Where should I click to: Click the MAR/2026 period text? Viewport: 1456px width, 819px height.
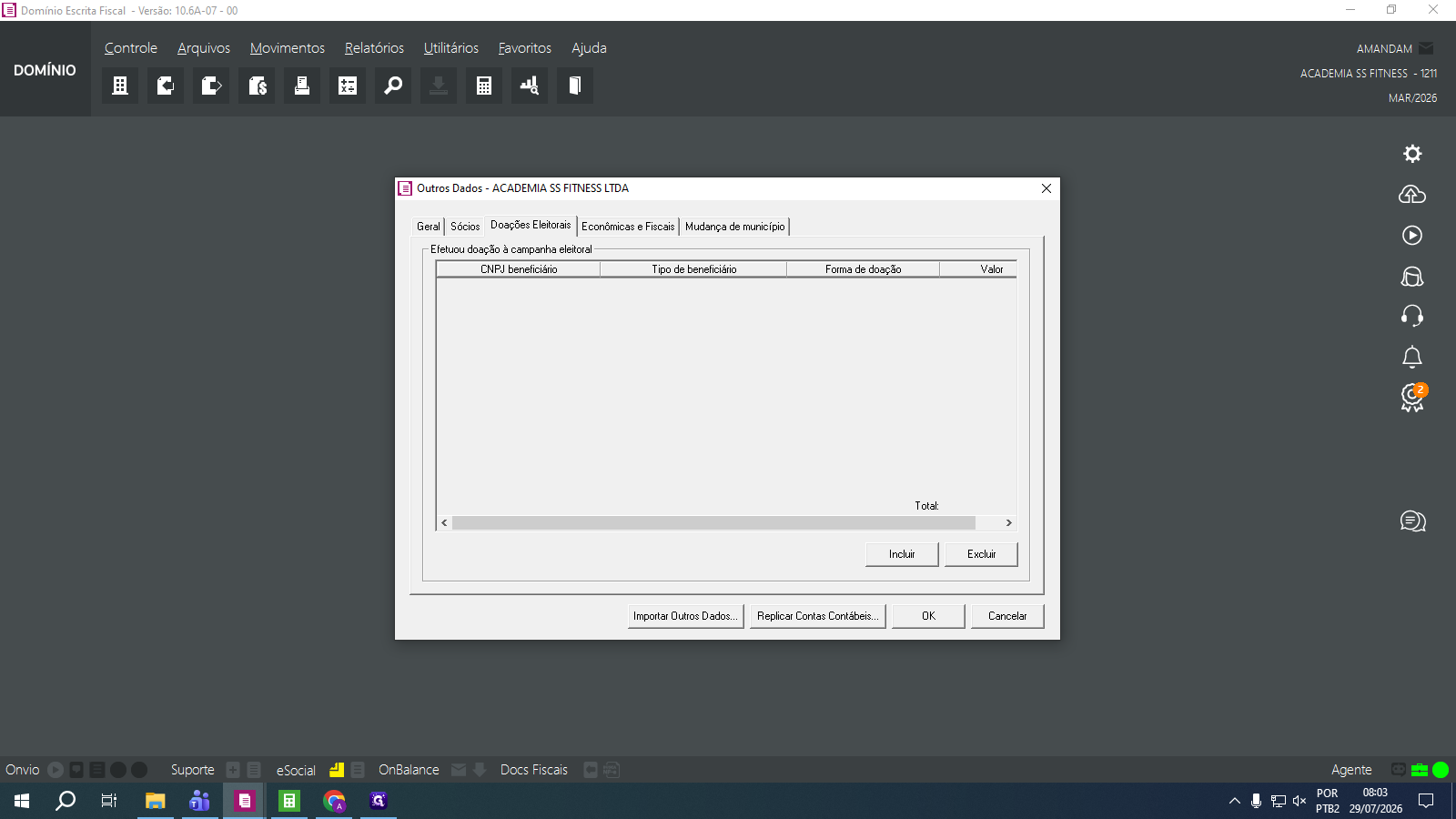[x=1412, y=98]
